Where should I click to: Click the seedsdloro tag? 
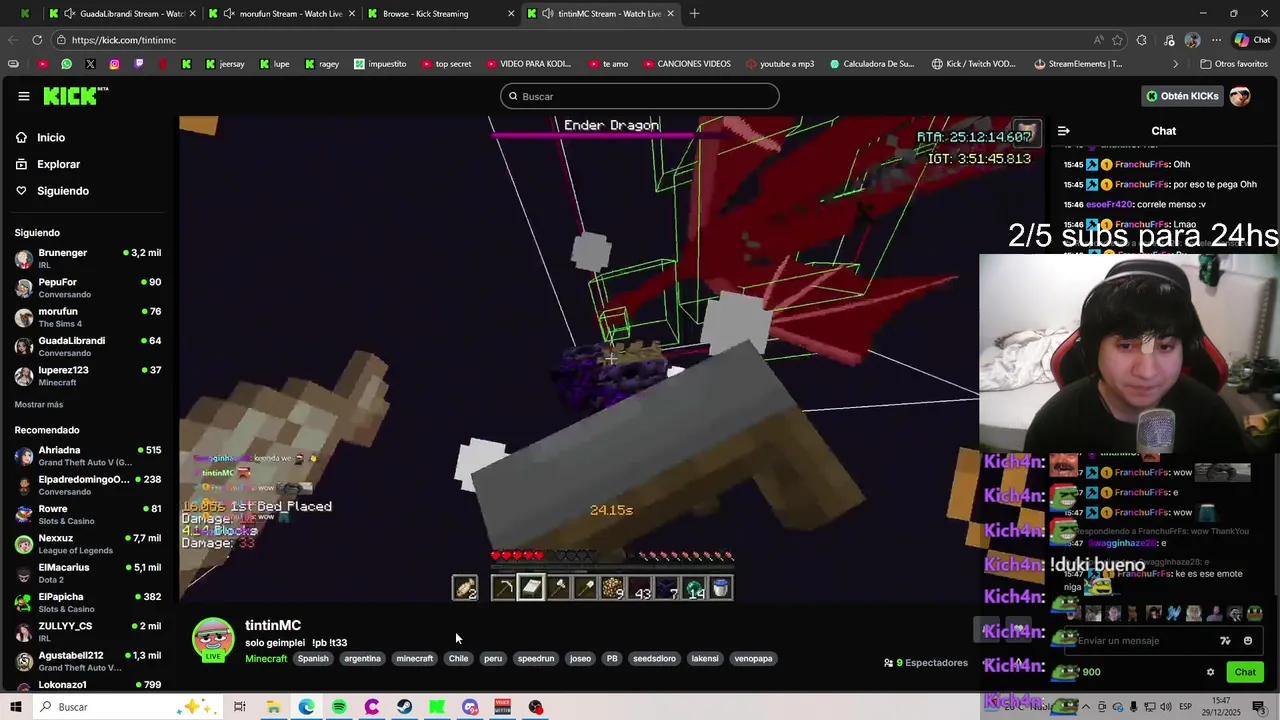pyautogui.click(x=655, y=659)
